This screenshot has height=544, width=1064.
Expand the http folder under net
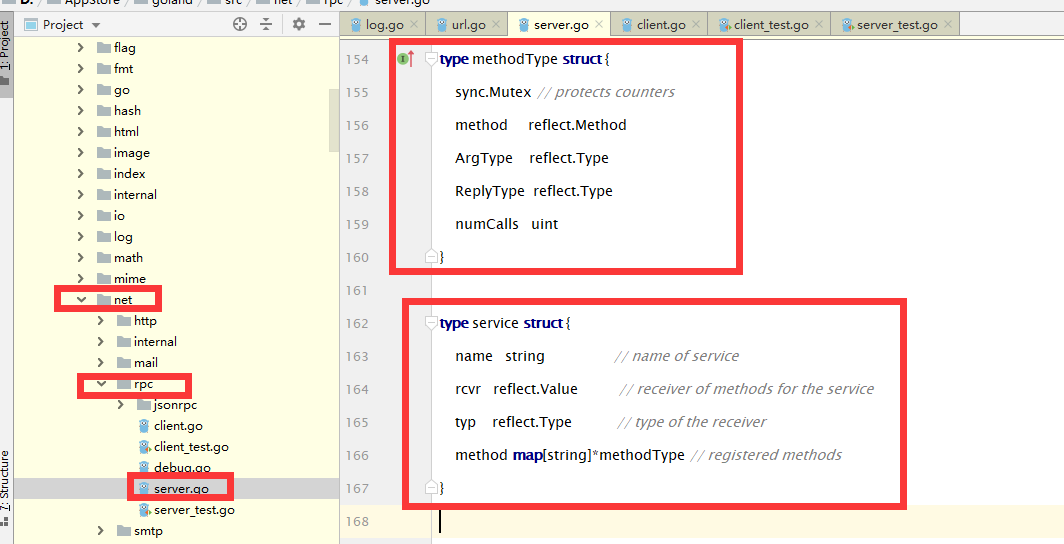(x=101, y=321)
